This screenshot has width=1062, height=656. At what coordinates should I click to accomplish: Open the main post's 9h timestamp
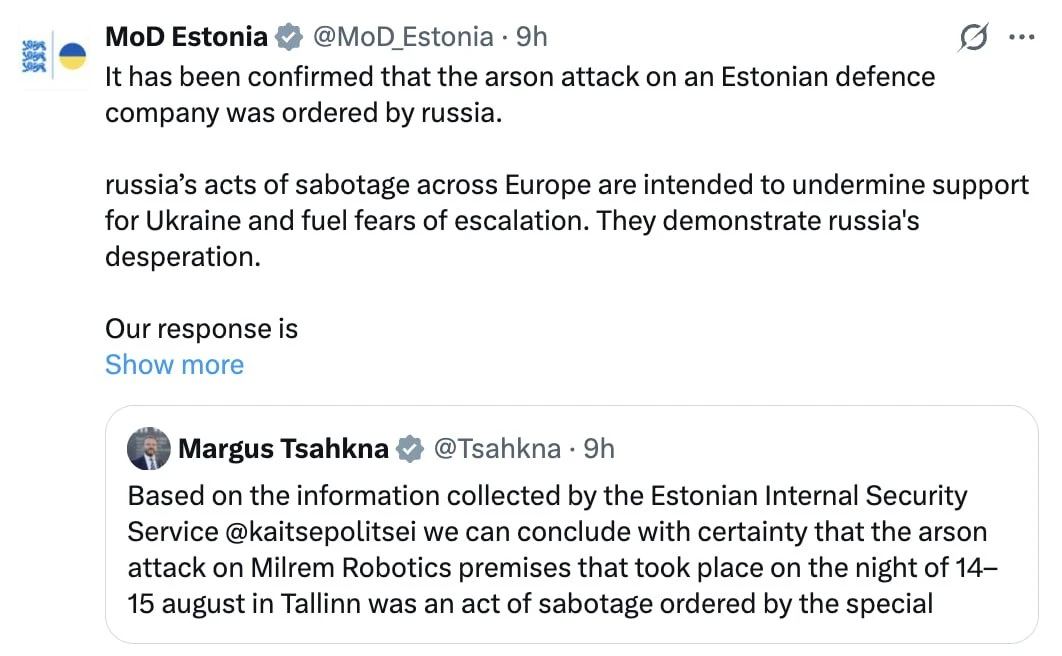(532, 37)
